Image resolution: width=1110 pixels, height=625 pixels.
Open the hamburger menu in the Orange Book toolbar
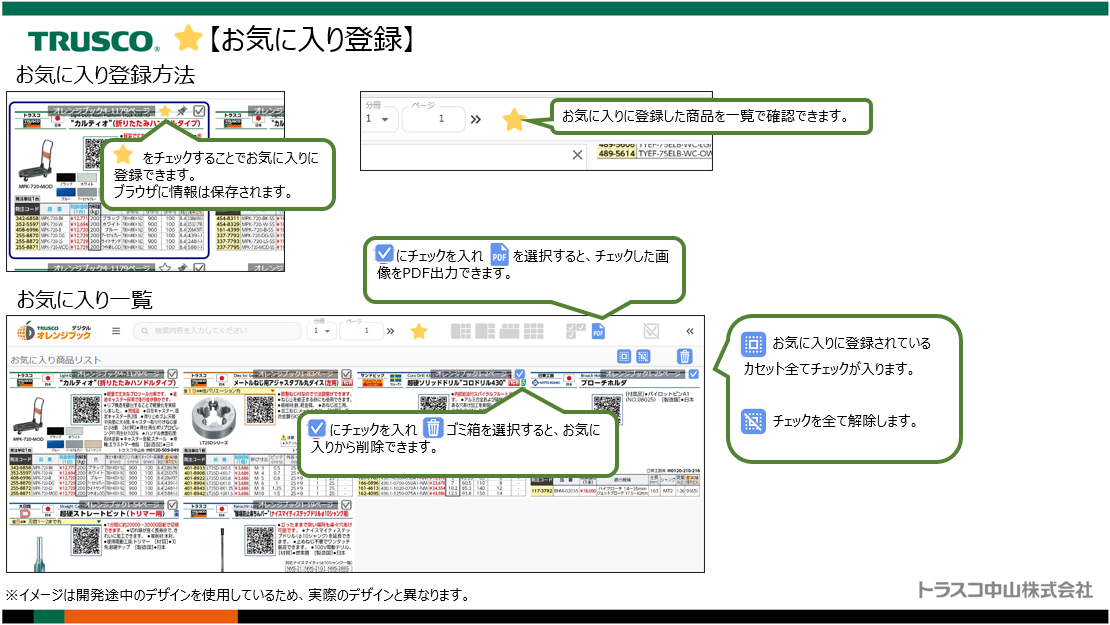coord(116,331)
